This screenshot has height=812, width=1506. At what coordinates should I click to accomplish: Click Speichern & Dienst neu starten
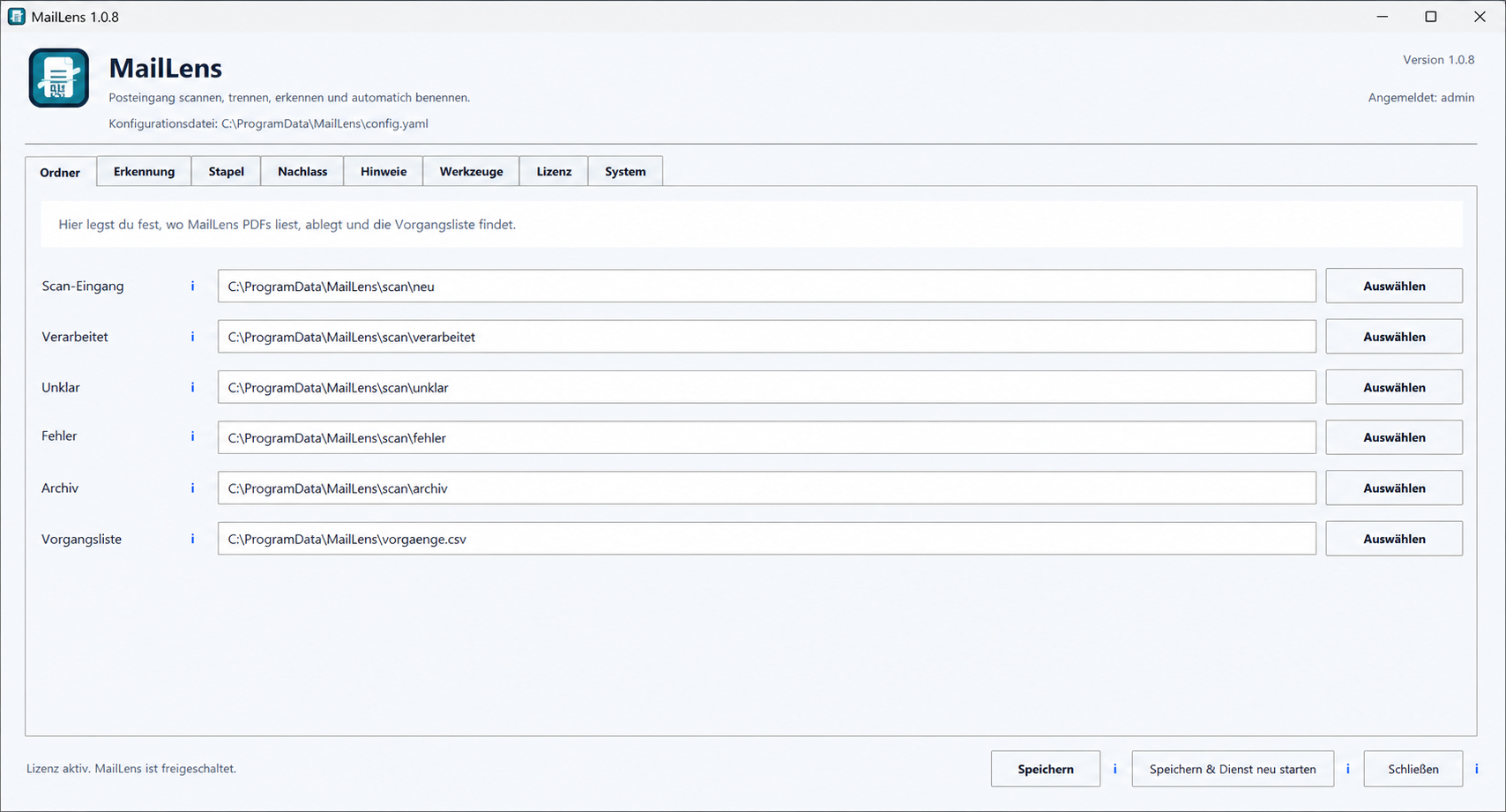click(x=1233, y=769)
